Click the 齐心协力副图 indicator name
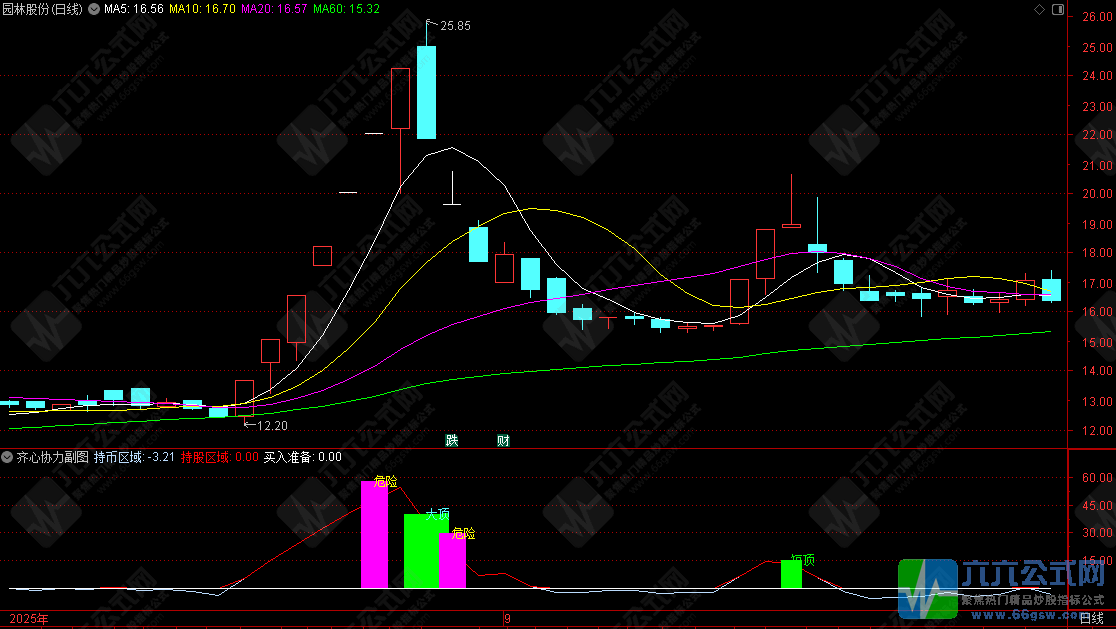Image resolution: width=1116 pixels, height=629 pixels. pos(52,457)
